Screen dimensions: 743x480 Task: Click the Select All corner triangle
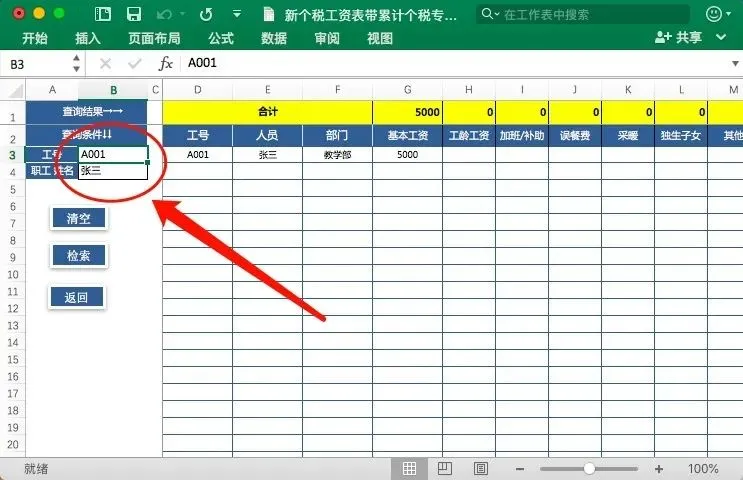click(x=16, y=90)
